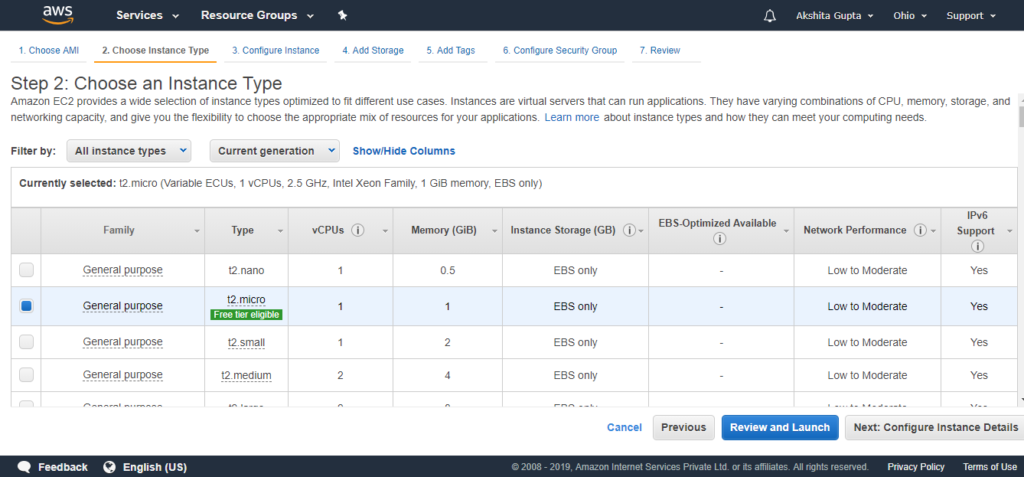
Task: Select 2. Choose Instance Type tab
Action: 155,50
